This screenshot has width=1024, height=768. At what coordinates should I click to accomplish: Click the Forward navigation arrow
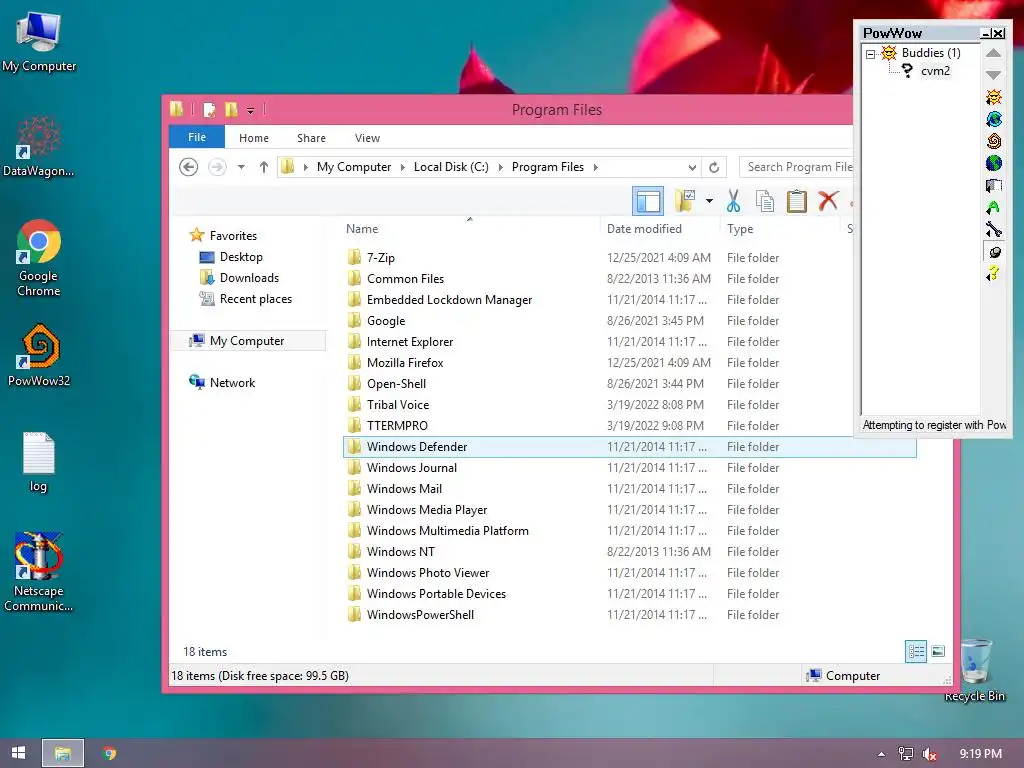click(x=217, y=167)
